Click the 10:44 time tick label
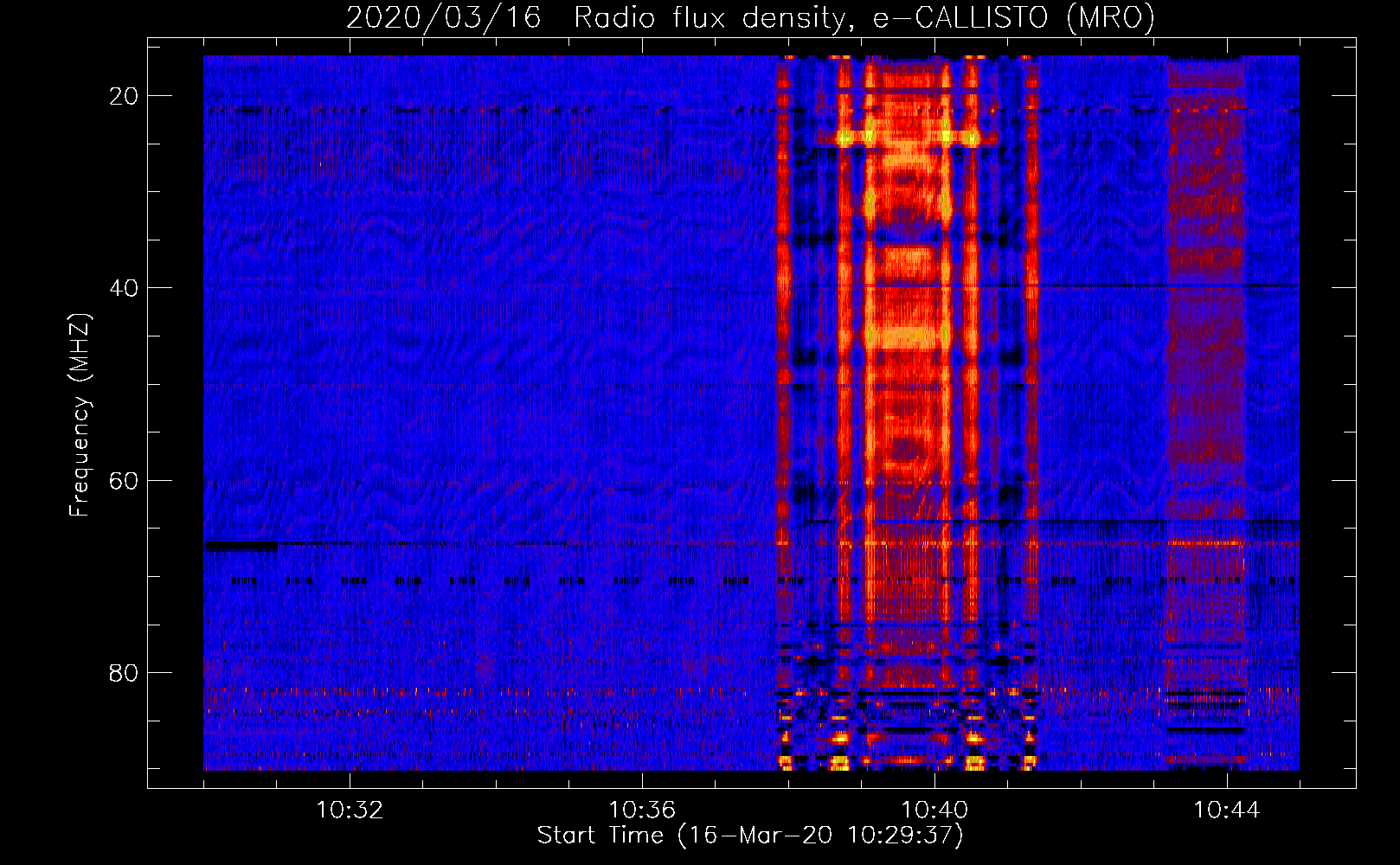1400x865 pixels. click(x=1227, y=811)
